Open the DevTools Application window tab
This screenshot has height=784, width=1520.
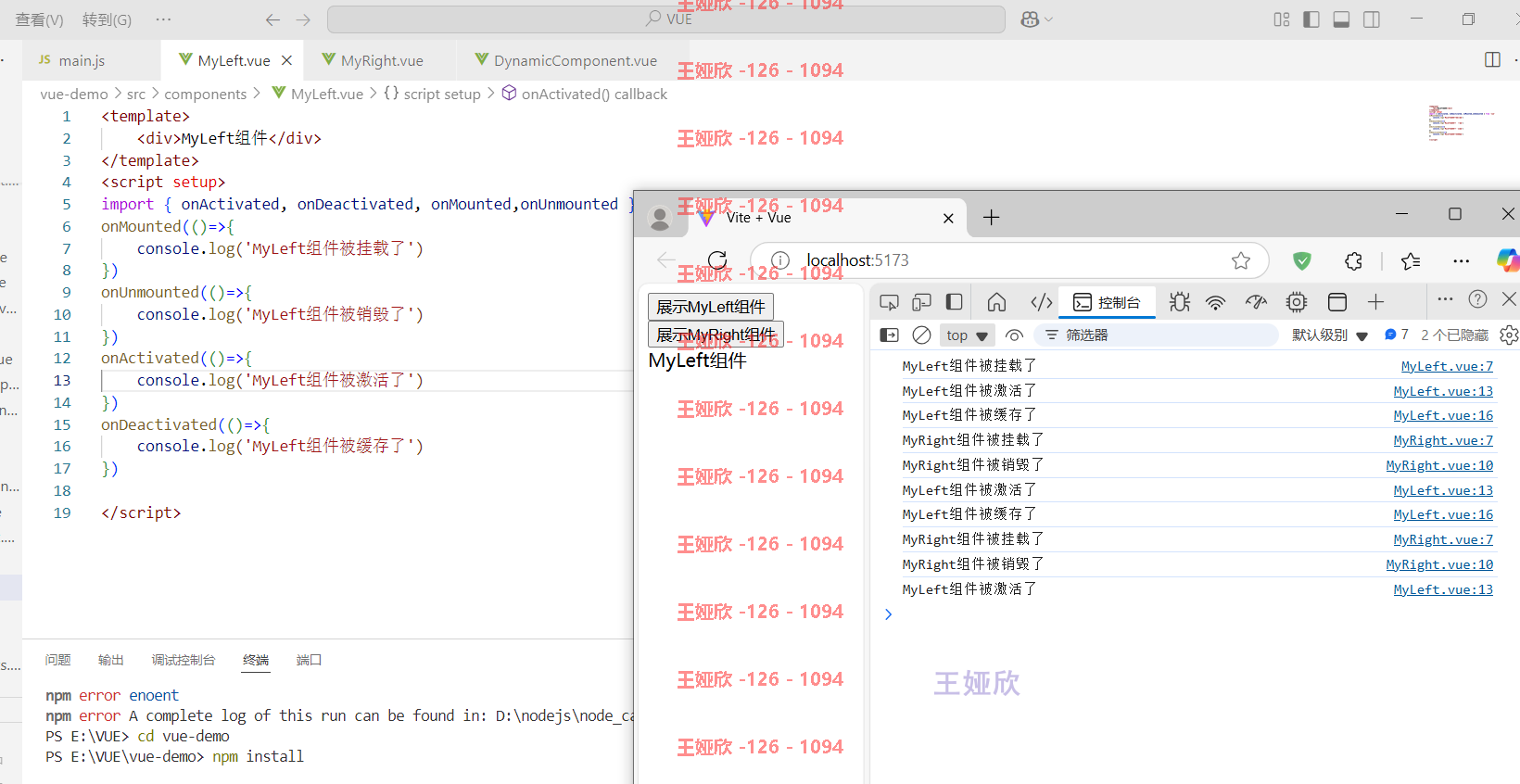tap(1336, 302)
